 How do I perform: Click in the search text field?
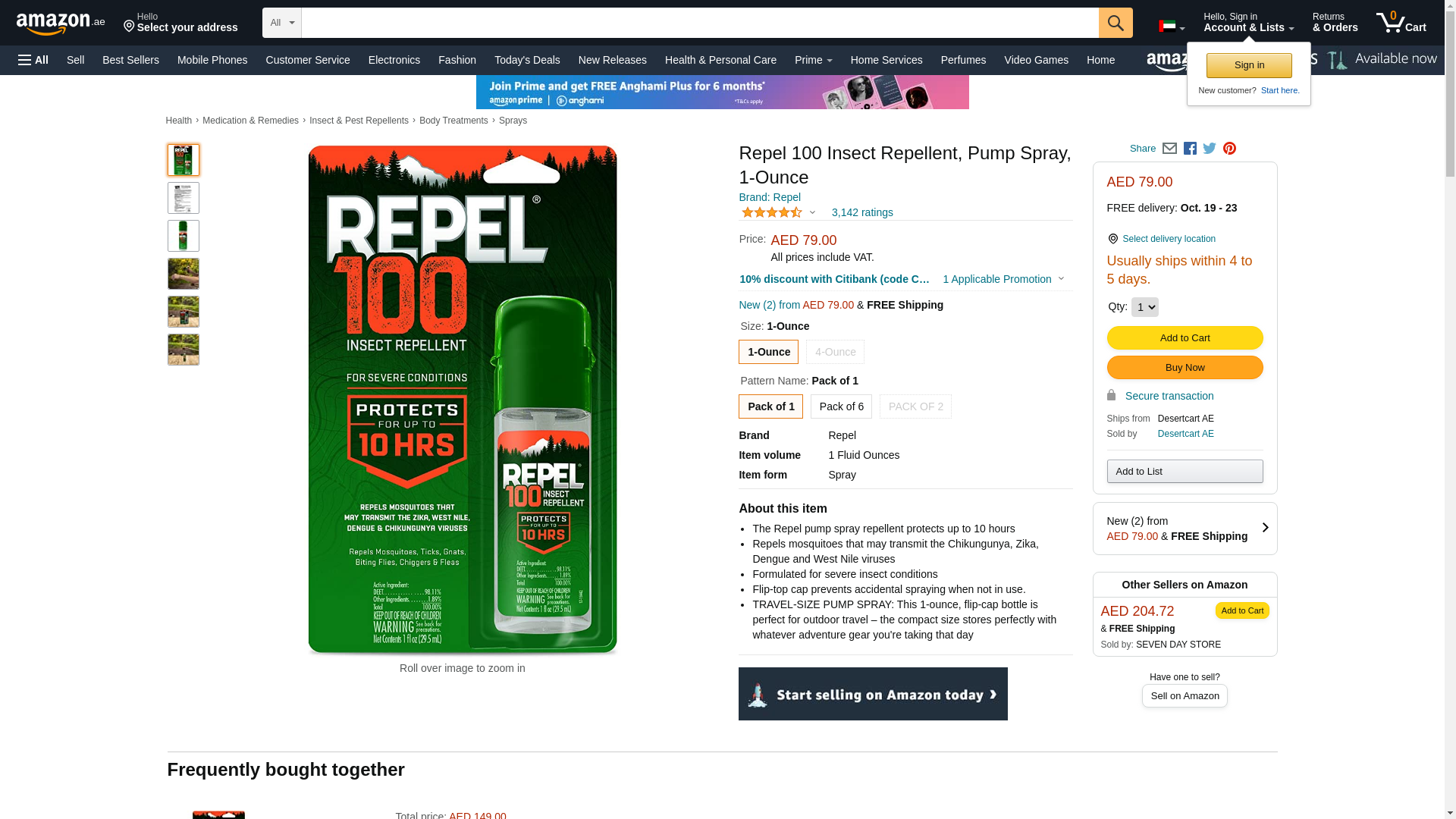699,23
